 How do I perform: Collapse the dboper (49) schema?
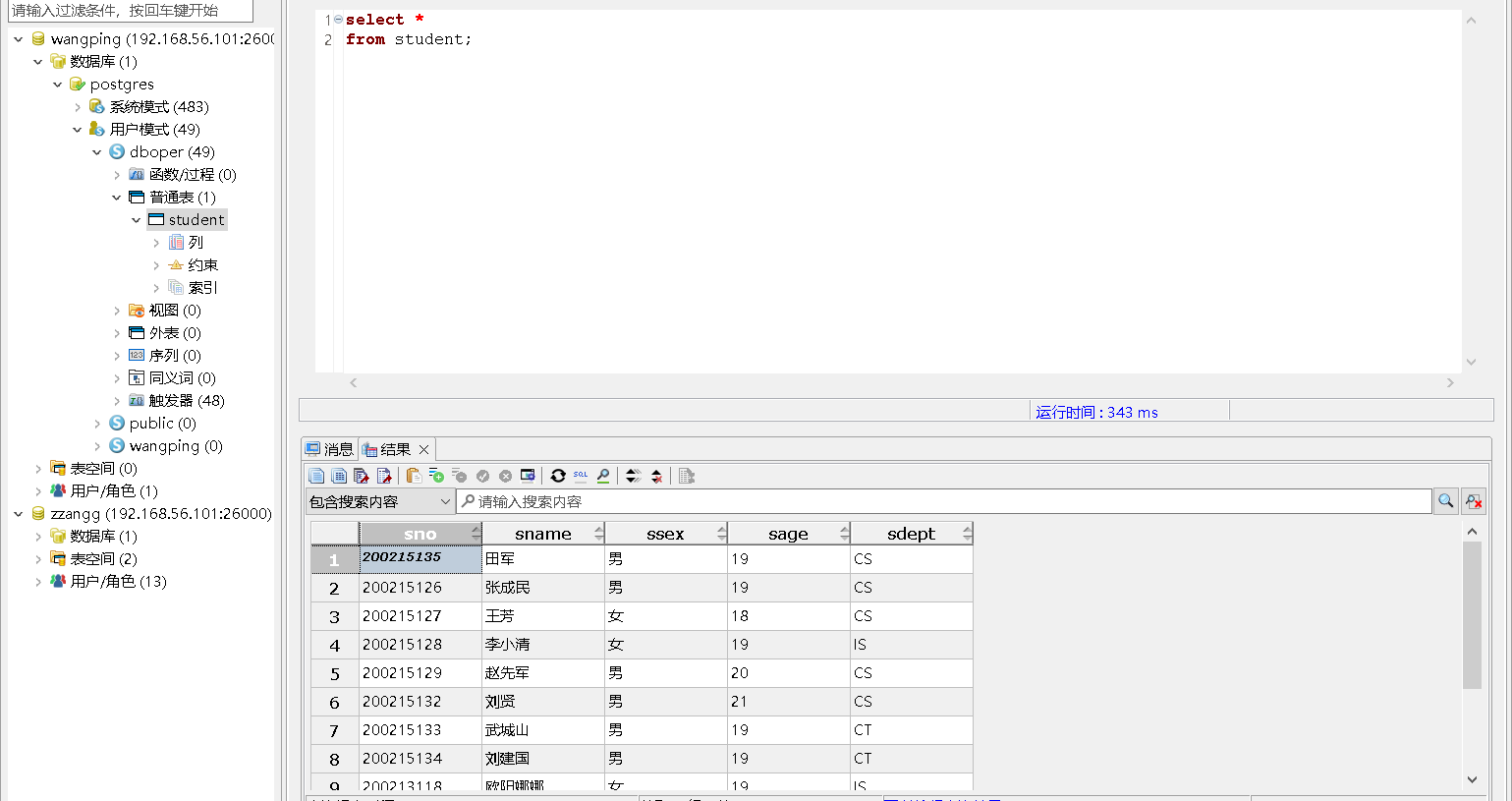click(x=96, y=152)
